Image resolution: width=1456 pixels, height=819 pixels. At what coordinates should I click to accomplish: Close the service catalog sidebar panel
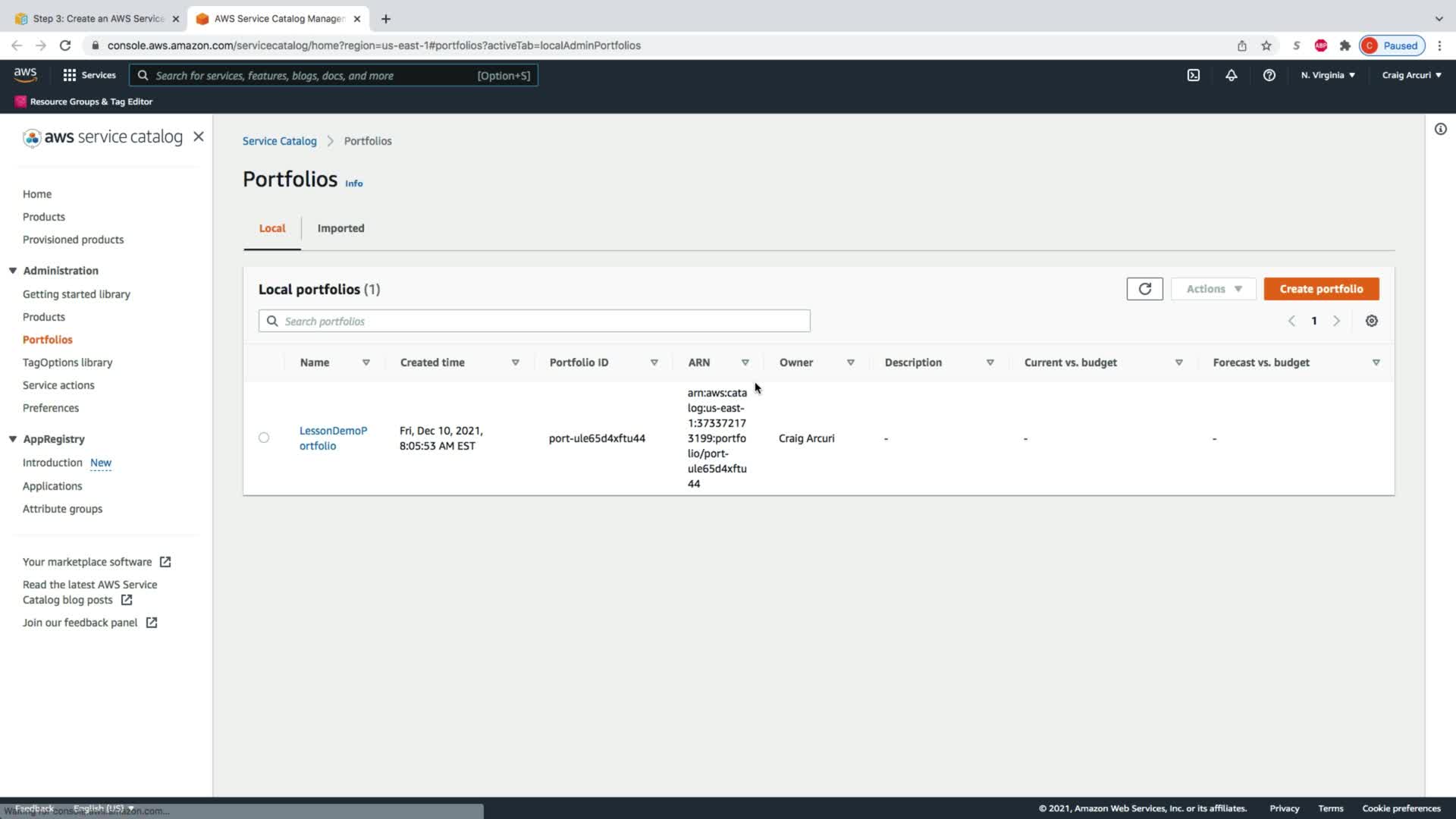(199, 136)
